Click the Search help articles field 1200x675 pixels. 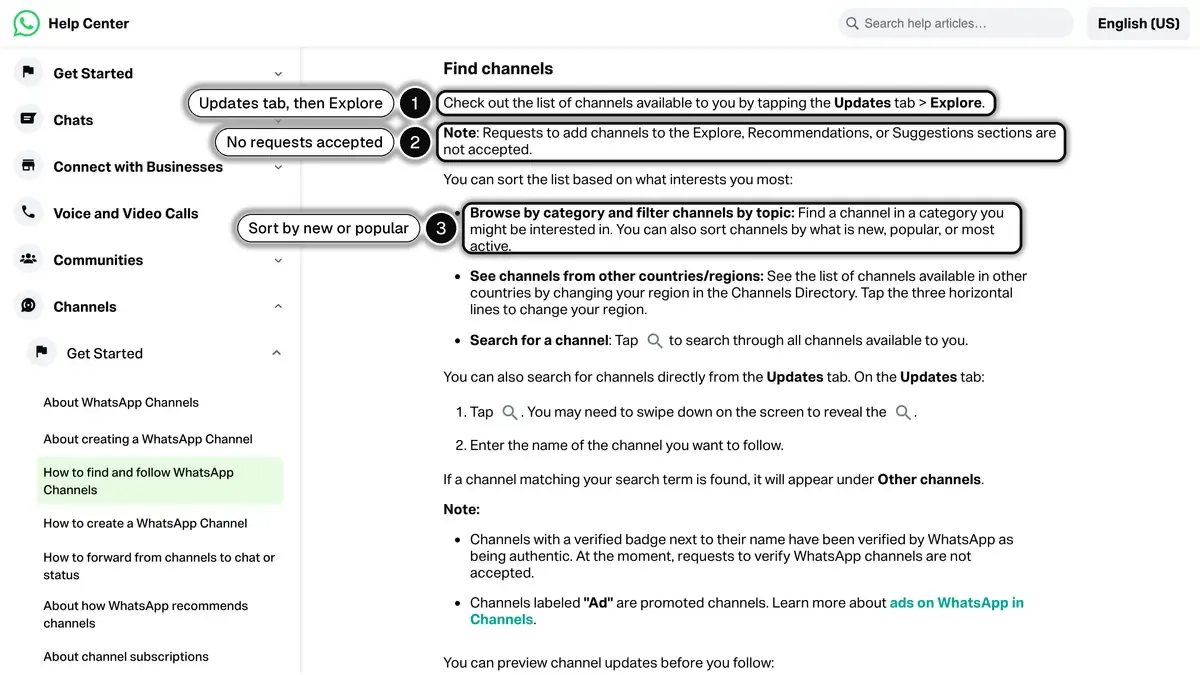tap(955, 23)
